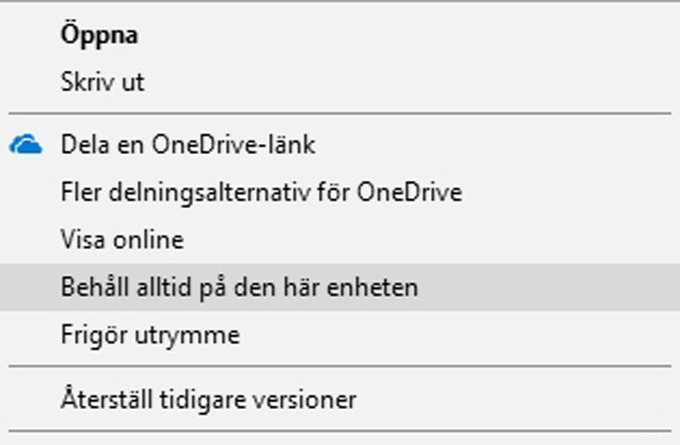The image size is (680, 445).
Task: Select the menu item next to the cloud icon
Action: pyautogui.click(x=340, y=144)
